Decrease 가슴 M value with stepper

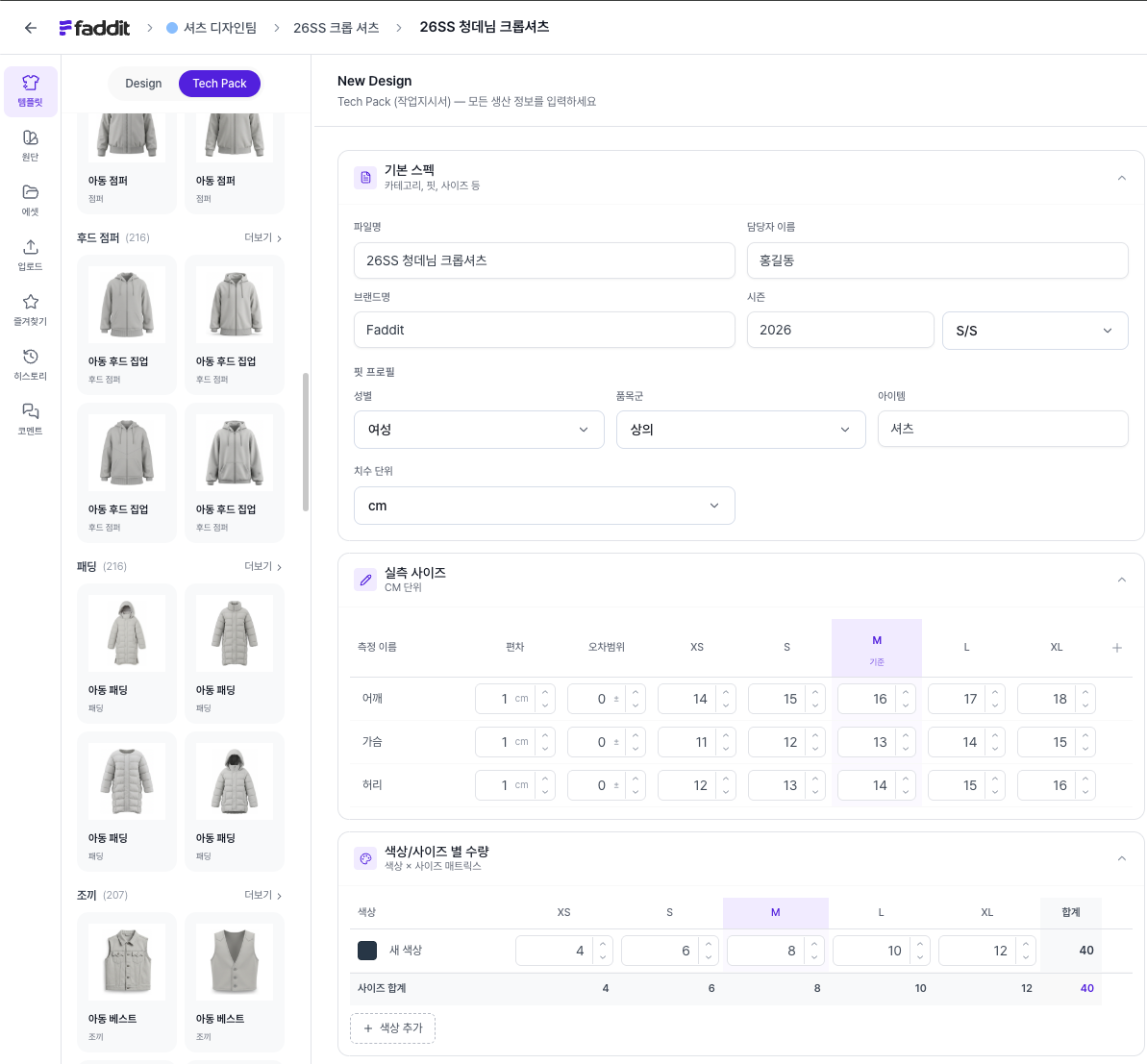tap(906, 749)
